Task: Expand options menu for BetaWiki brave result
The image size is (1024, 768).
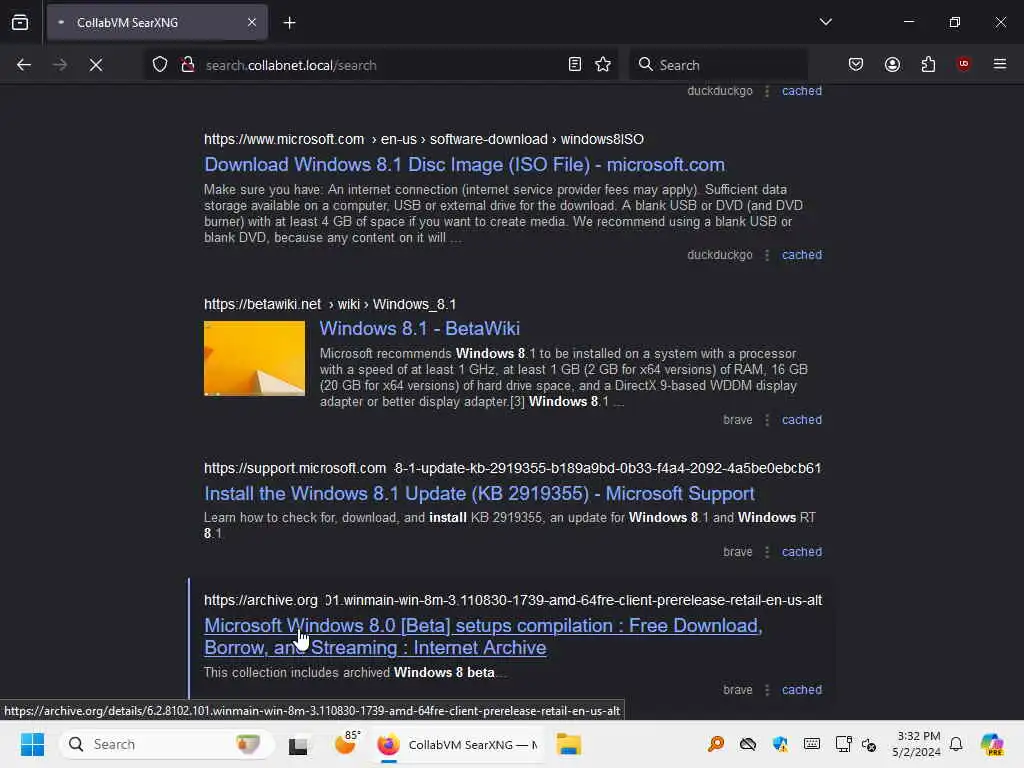Action: [767, 420]
